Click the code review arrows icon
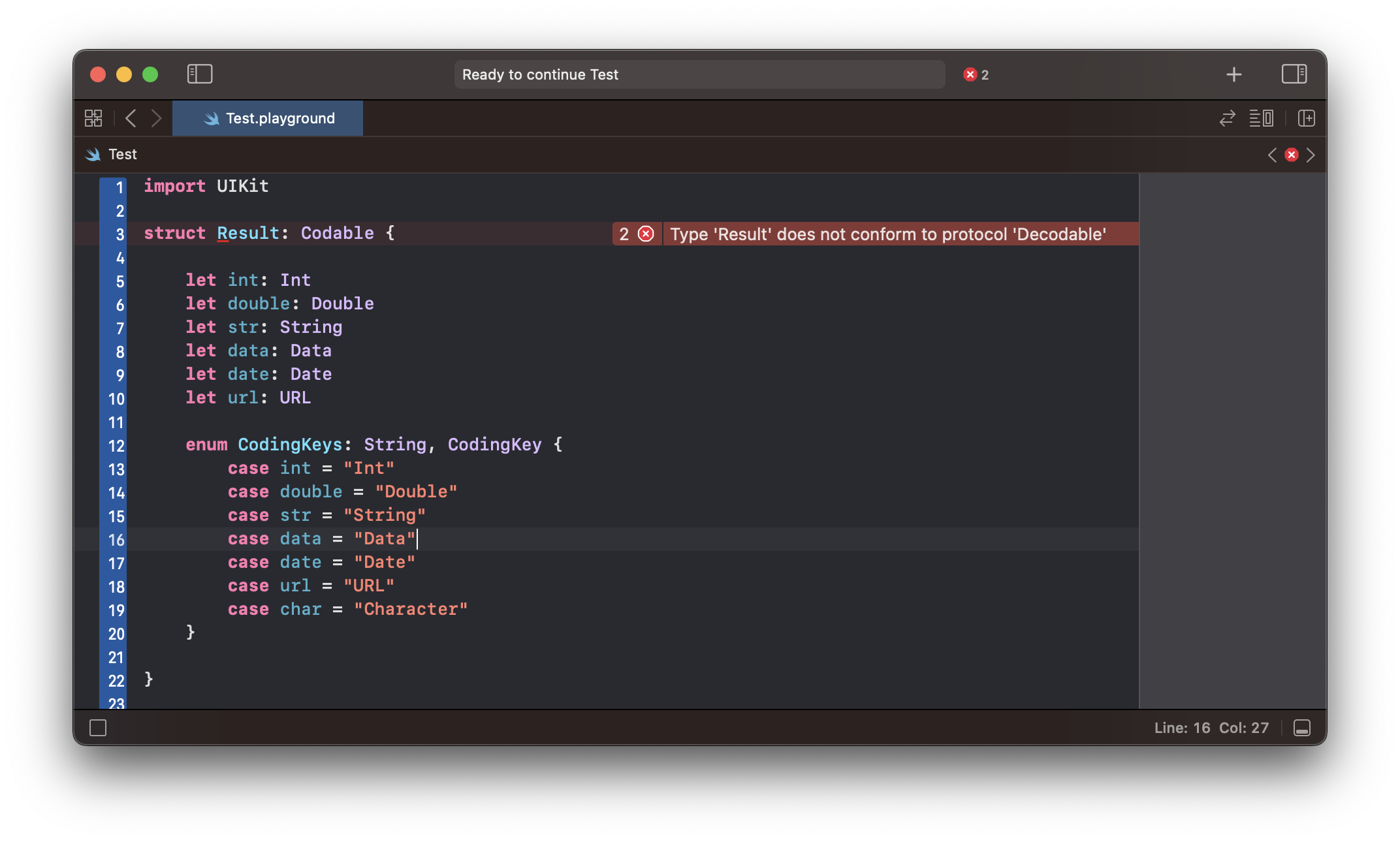This screenshot has width=1400, height=842. tap(1227, 118)
